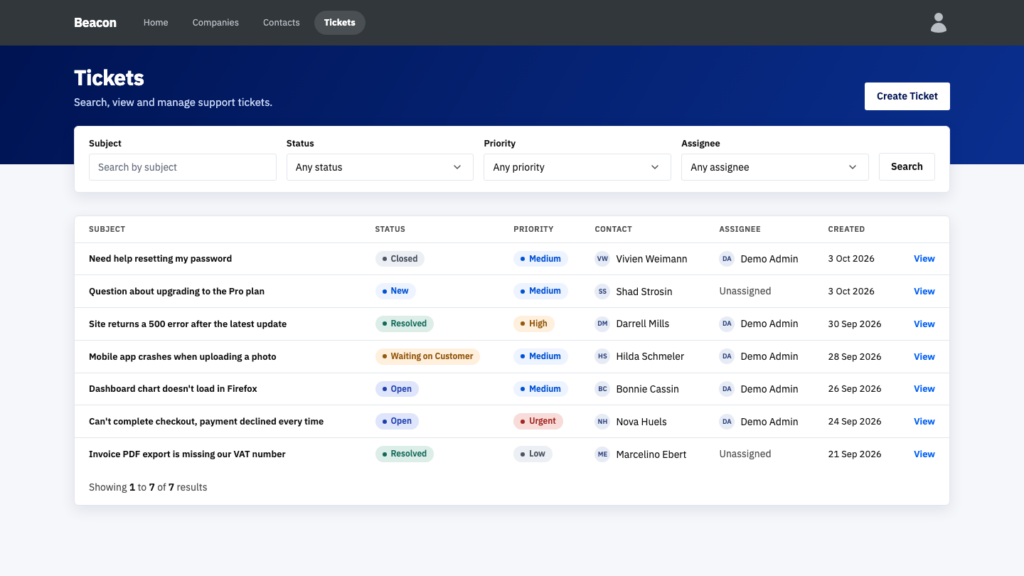
Task: View the password reset ticket
Action: 923,259
